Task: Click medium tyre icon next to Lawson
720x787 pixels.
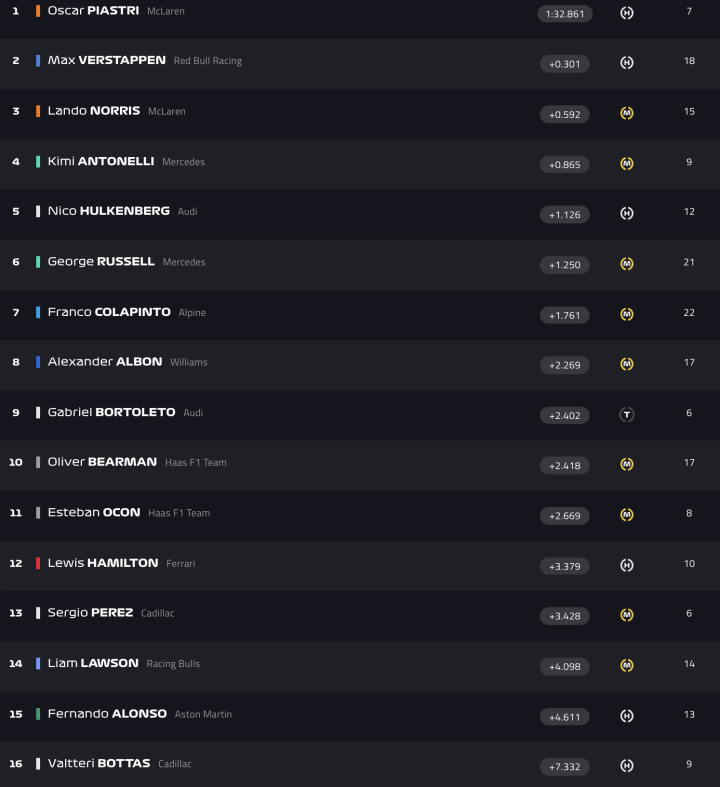Action: (626, 665)
